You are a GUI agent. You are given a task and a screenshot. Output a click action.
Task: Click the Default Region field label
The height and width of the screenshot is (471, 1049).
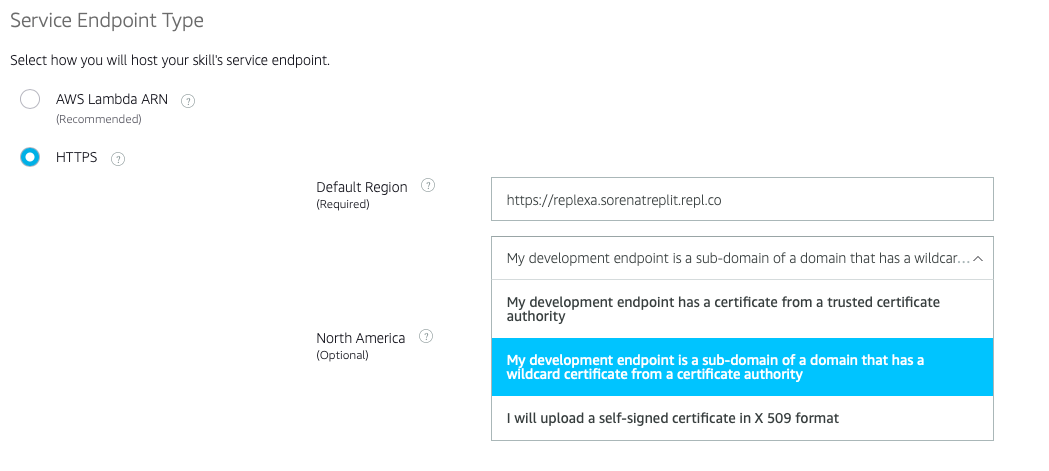[362, 187]
